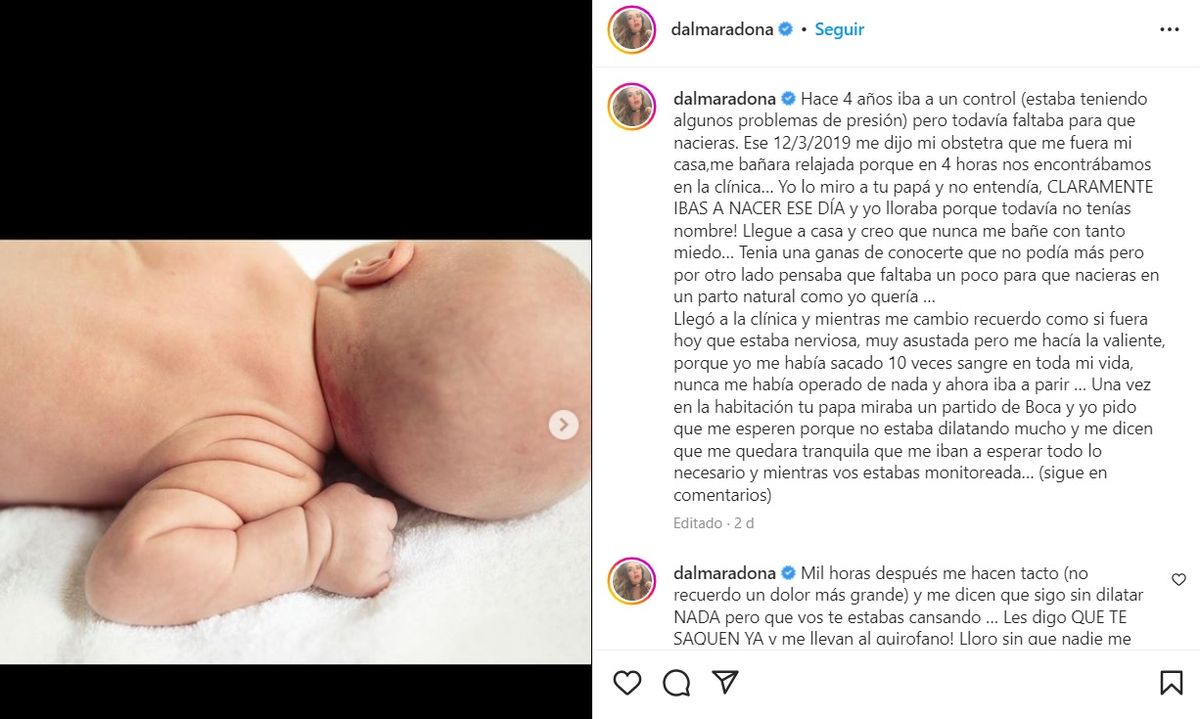
Task: Open comments via the speech bubble icon
Action: (x=677, y=683)
